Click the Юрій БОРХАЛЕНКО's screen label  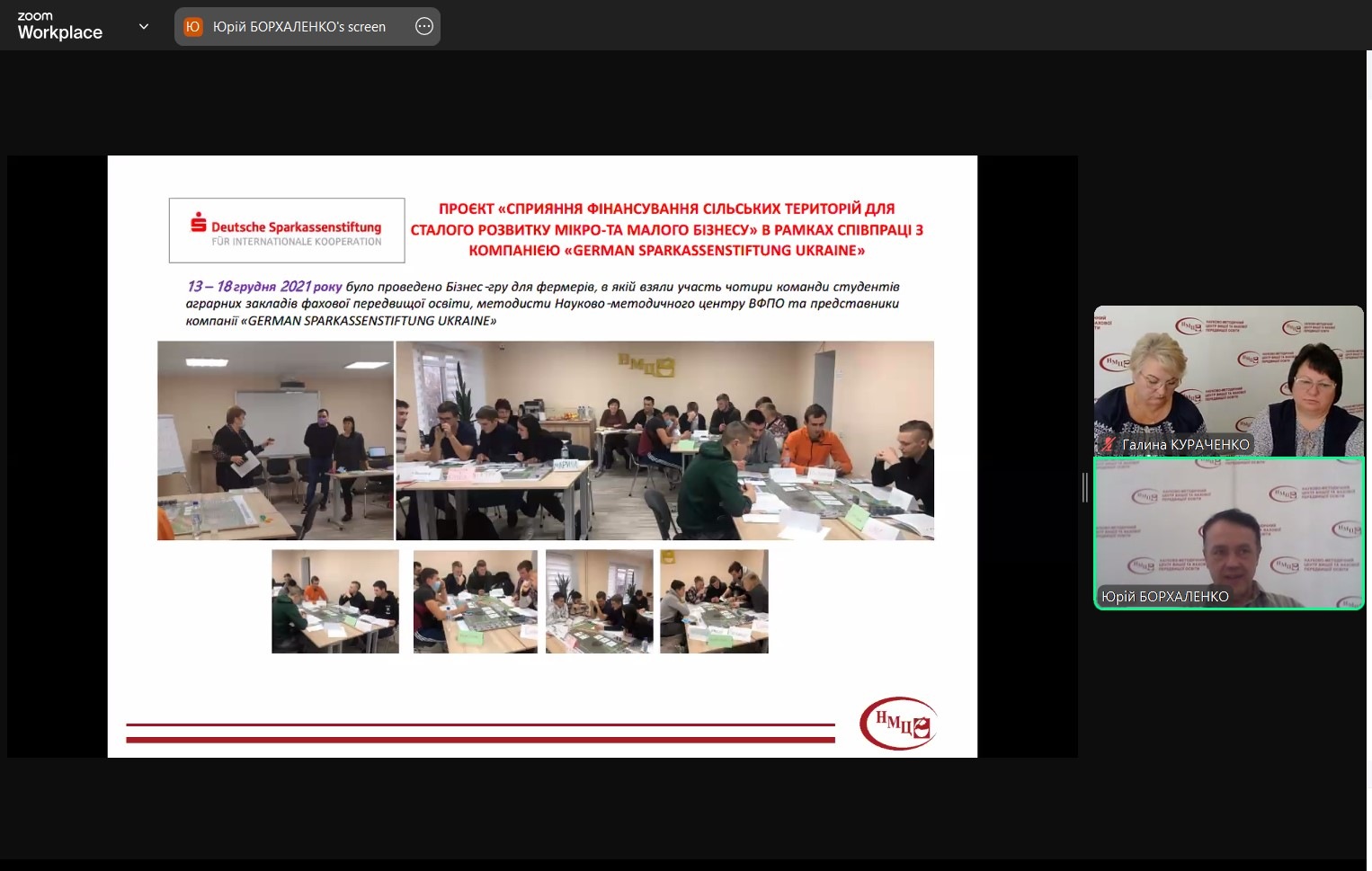click(298, 27)
